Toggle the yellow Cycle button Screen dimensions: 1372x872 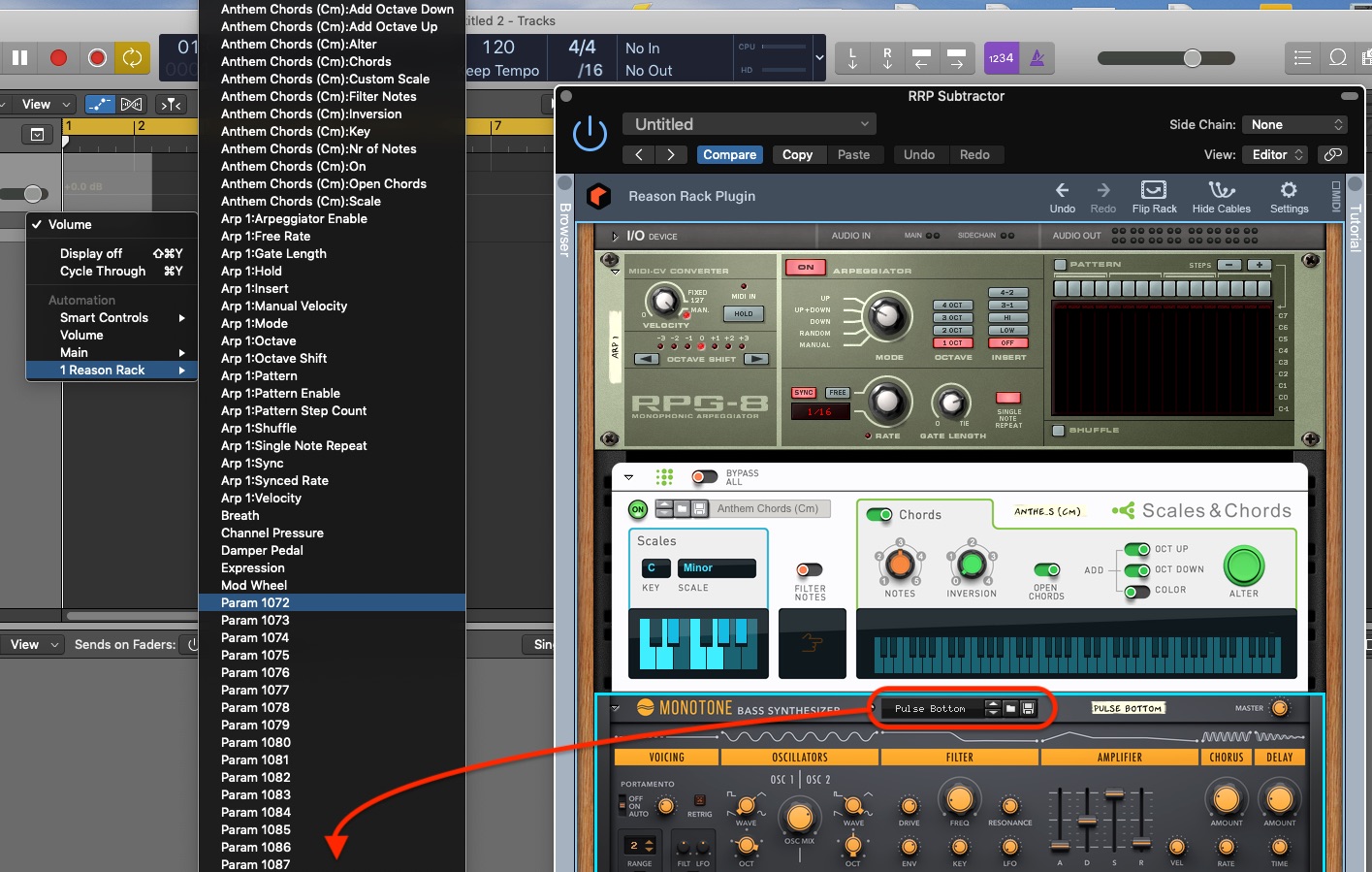132,58
